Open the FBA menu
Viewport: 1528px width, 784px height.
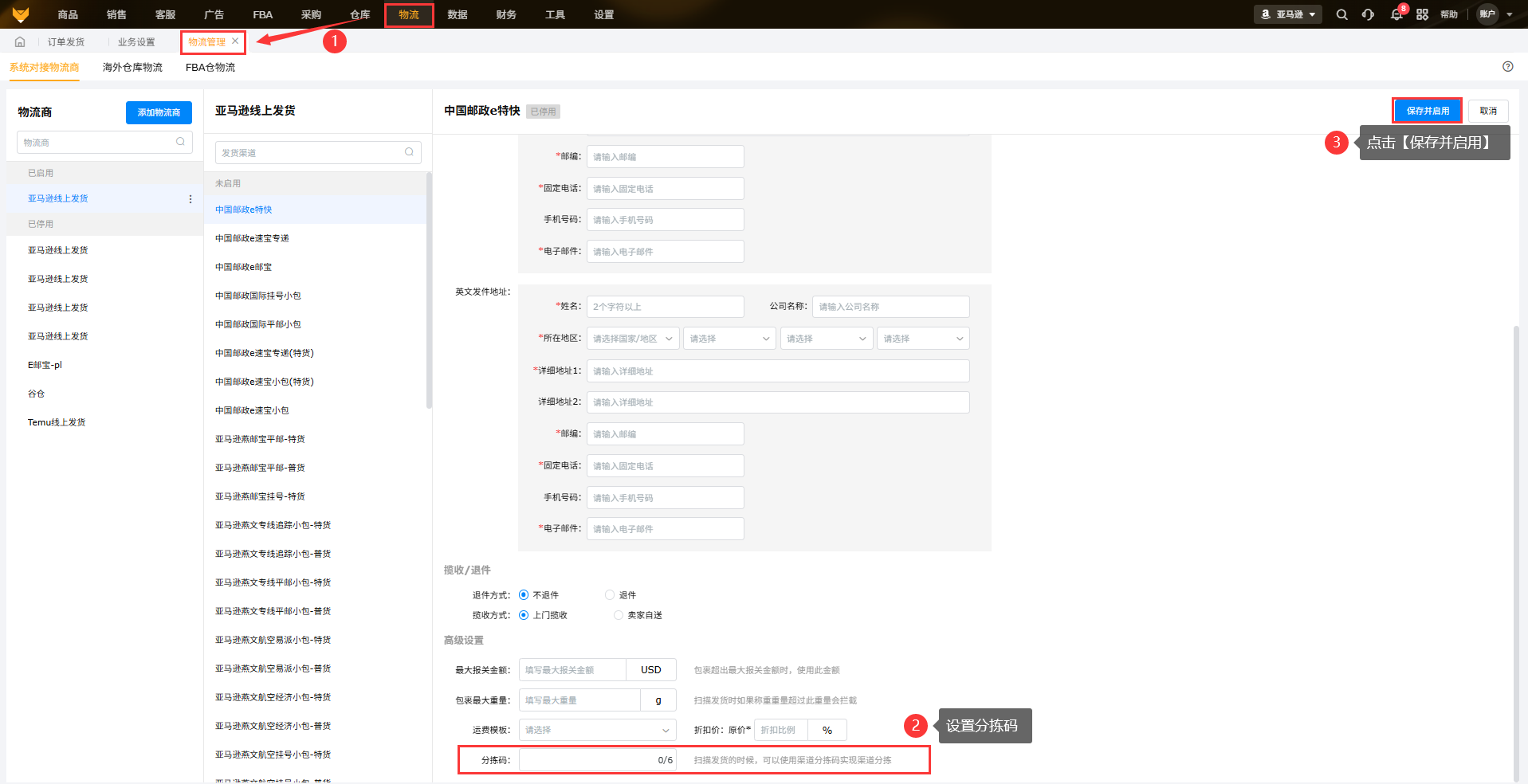click(x=263, y=14)
